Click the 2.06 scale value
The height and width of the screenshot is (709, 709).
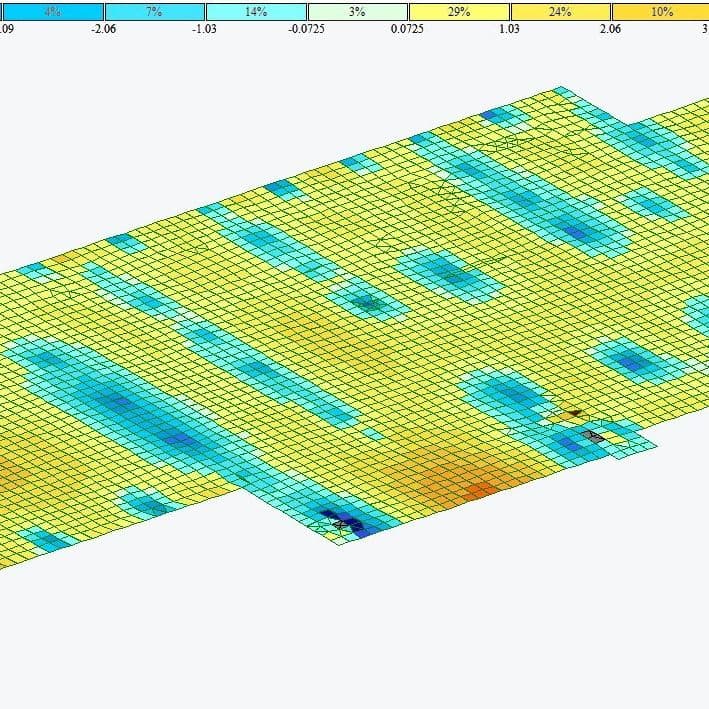pyautogui.click(x=610, y=29)
